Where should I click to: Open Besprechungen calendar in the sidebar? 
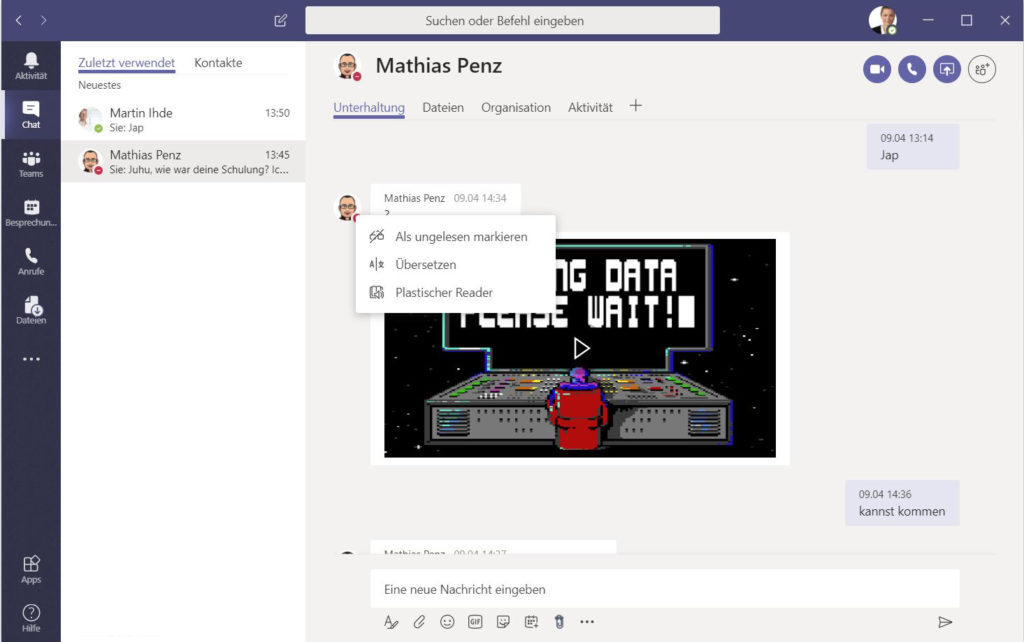31,212
